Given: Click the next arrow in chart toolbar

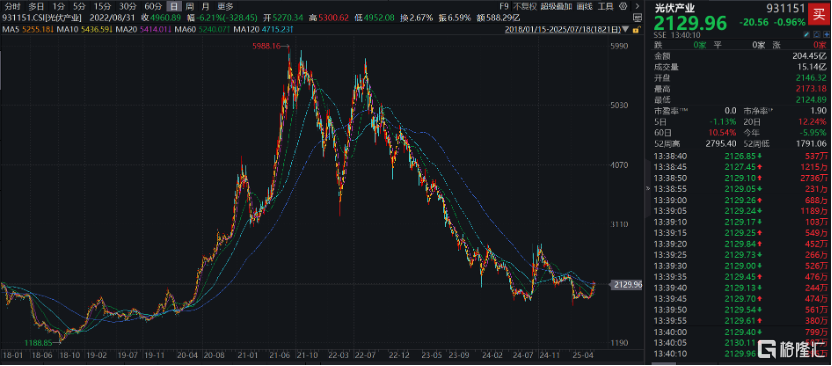Looking at the screenshot, I should pos(637,6).
